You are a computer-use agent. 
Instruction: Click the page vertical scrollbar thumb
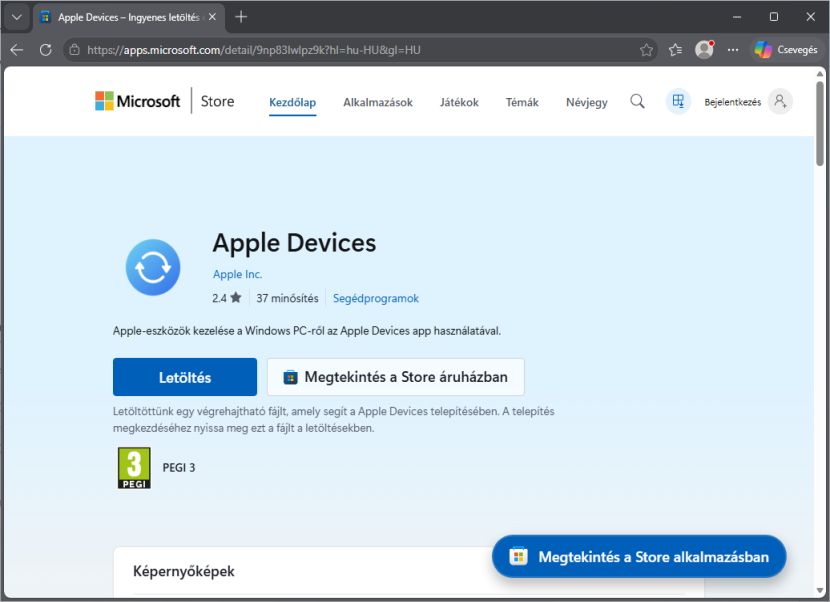point(820,123)
